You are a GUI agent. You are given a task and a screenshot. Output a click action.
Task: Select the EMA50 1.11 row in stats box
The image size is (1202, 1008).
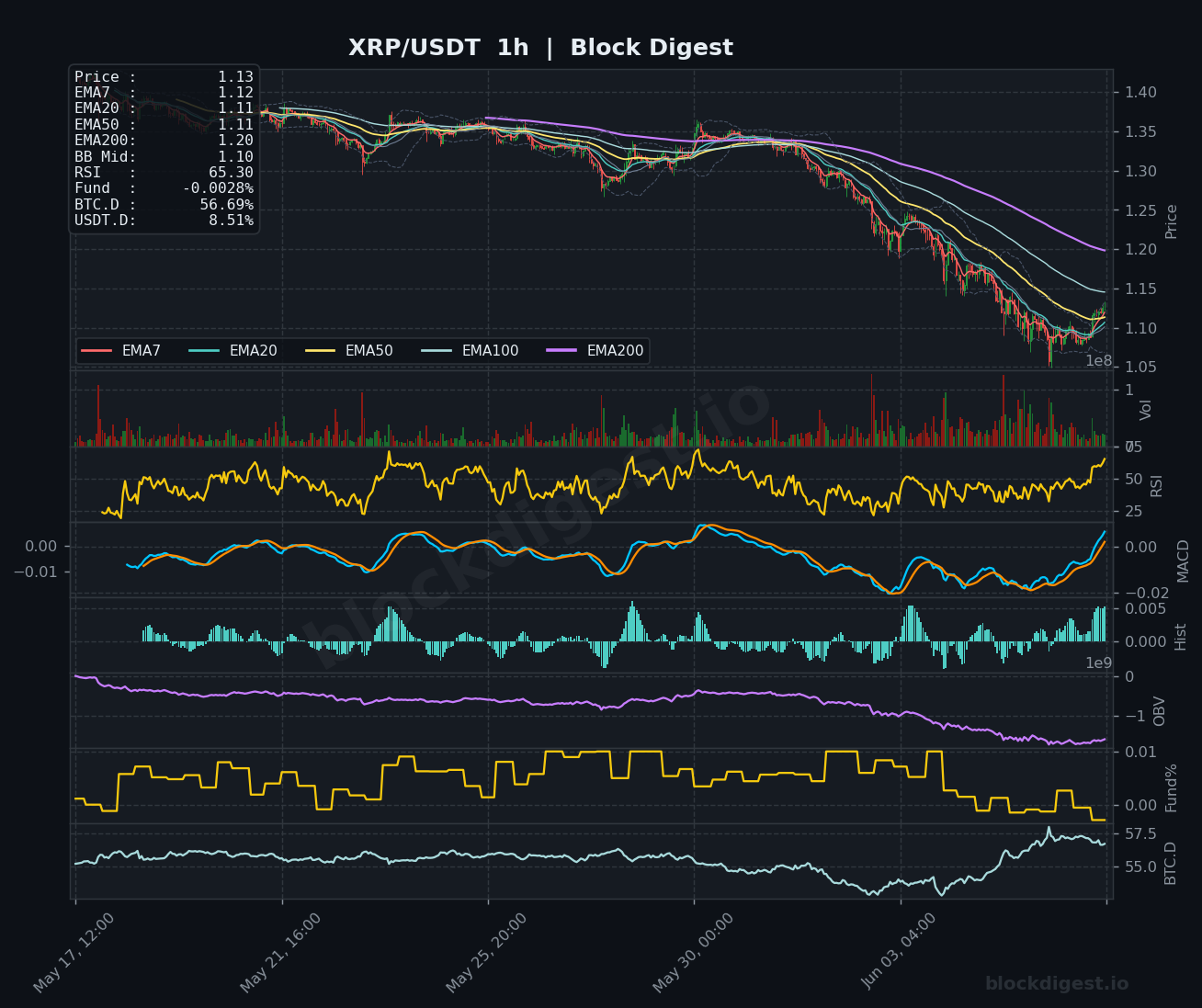pyautogui.click(x=164, y=125)
